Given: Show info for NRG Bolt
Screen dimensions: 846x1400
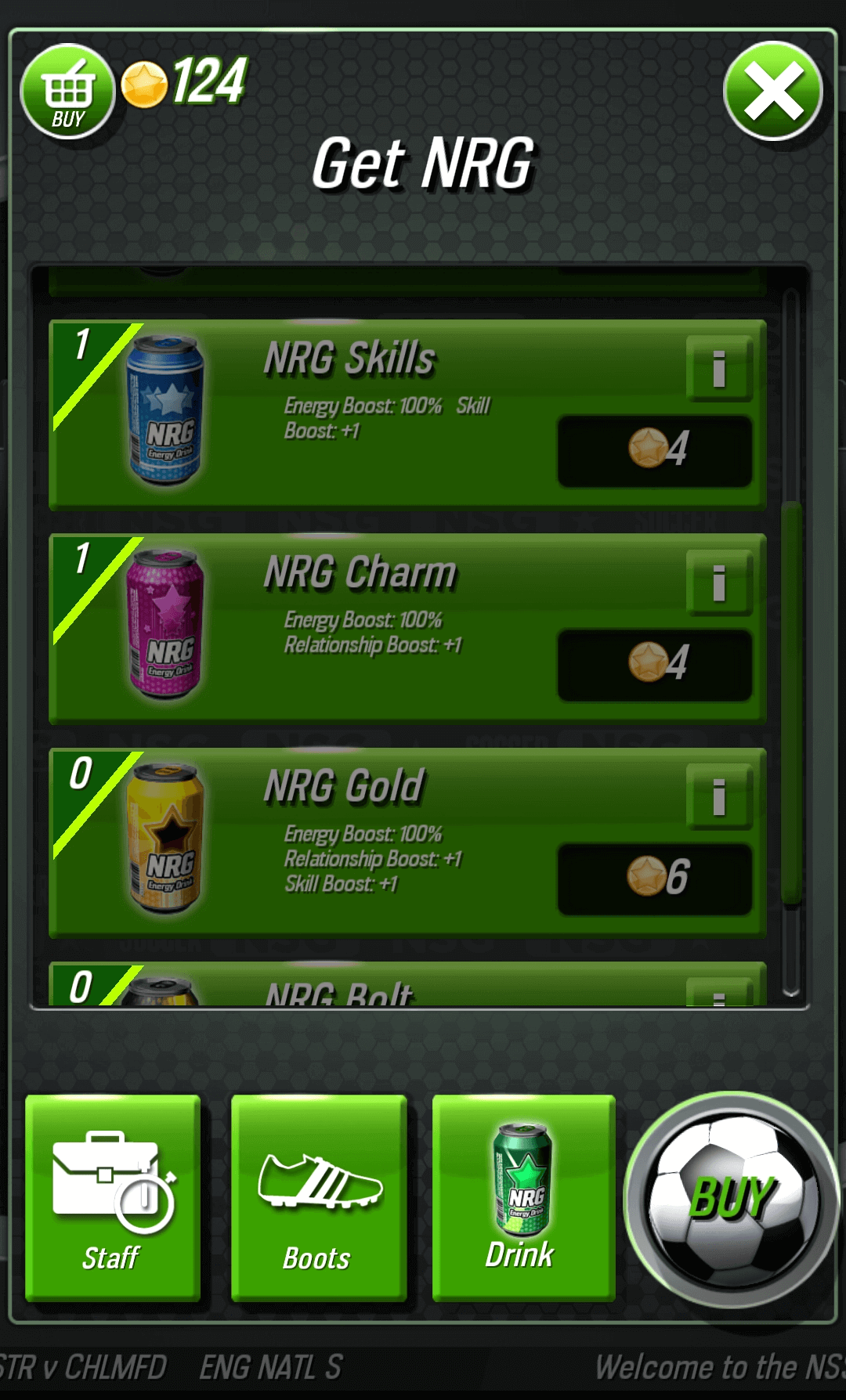Looking at the screenshot, I should [719, 992].
